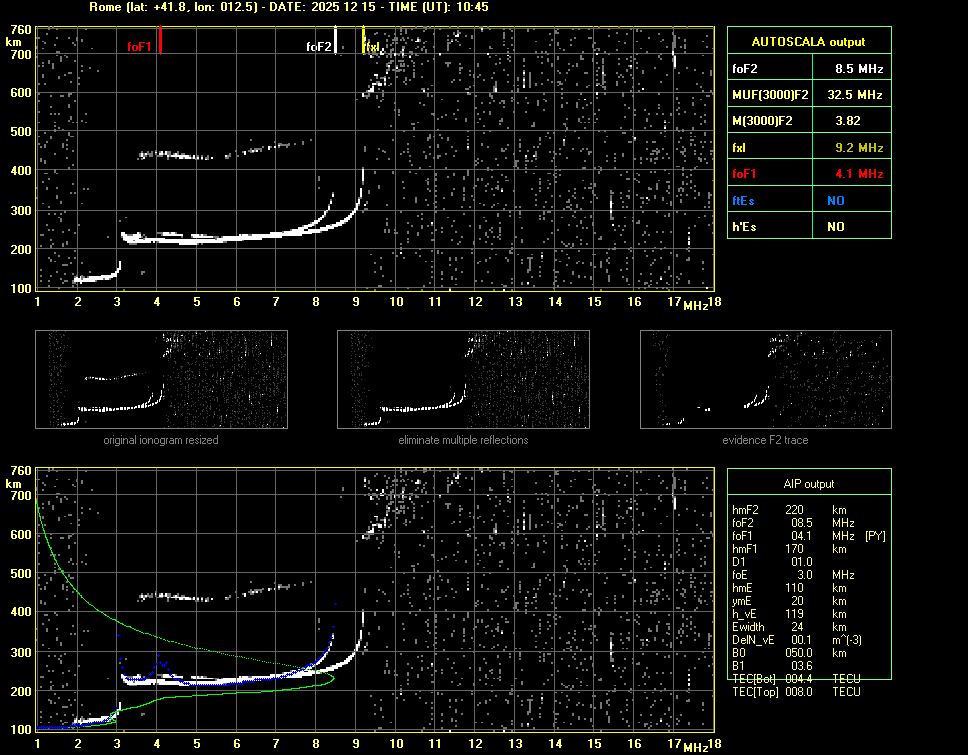The height and width of the screenshot is (755, 968).
Task: Click the AIP output header
Action: (x=808, y=484)
